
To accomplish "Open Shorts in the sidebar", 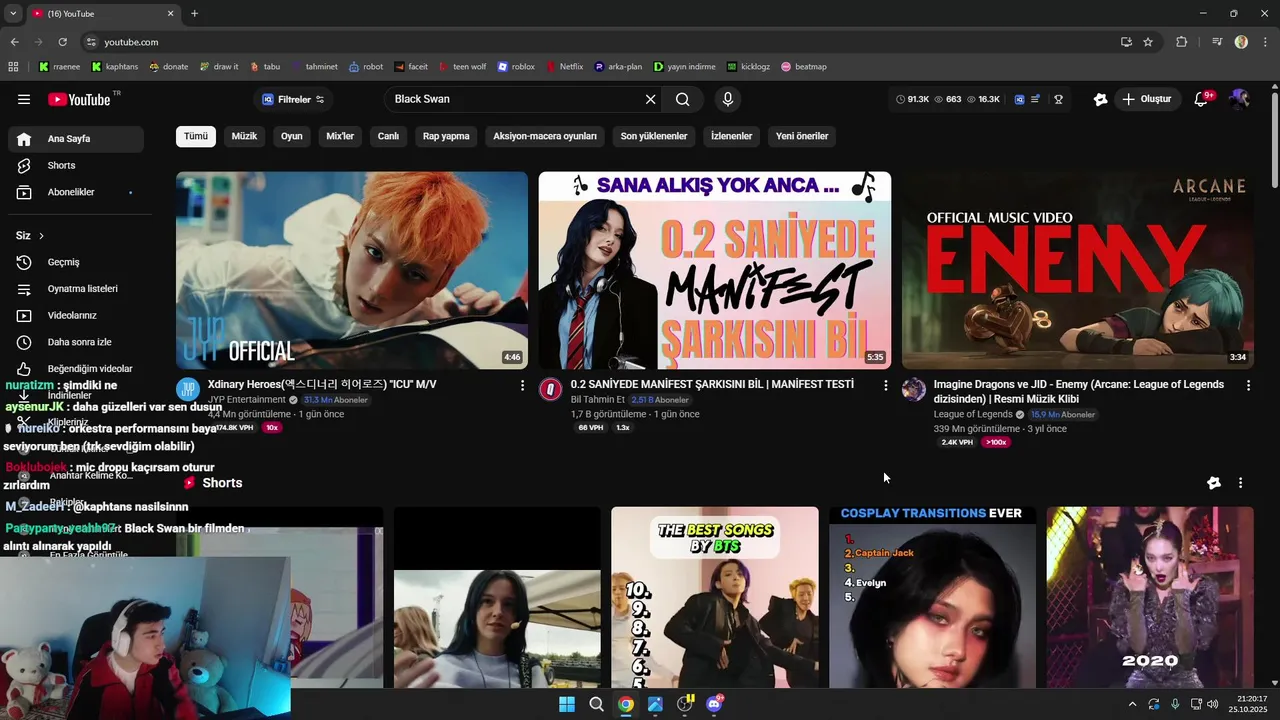I will 76,165.
